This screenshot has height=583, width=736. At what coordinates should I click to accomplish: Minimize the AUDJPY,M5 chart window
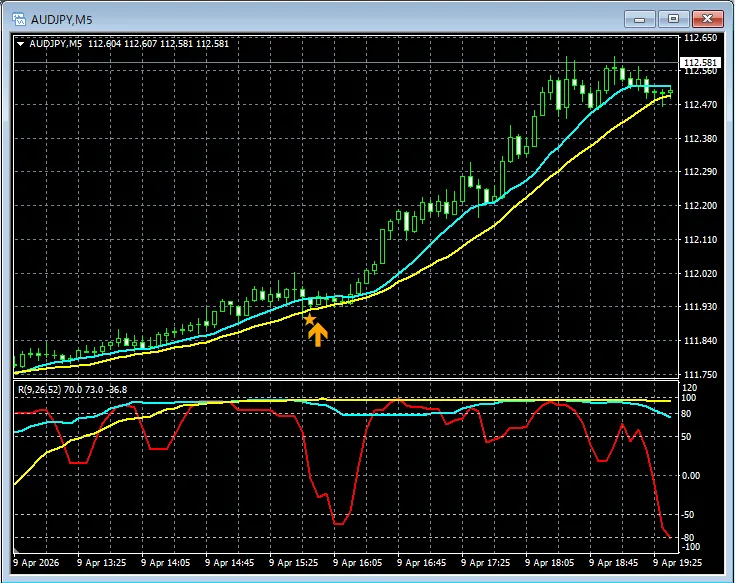[639, 19]
